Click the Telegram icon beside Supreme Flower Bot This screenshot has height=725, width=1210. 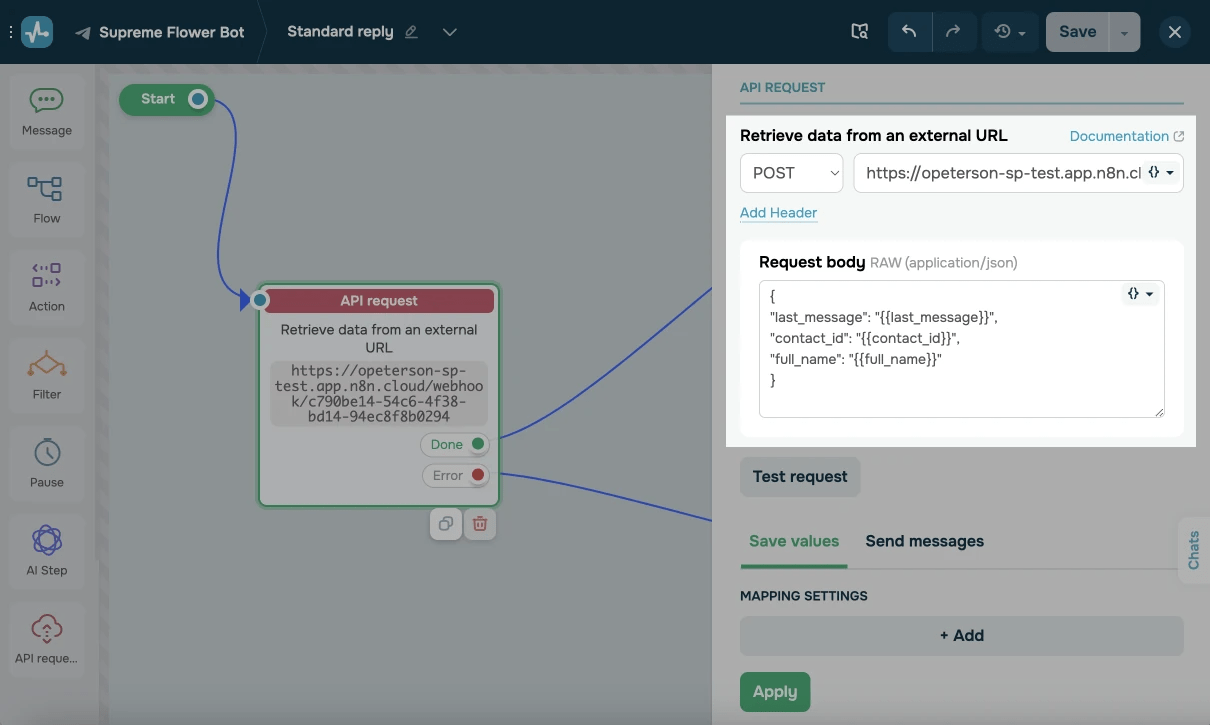[x=83, y=32]
